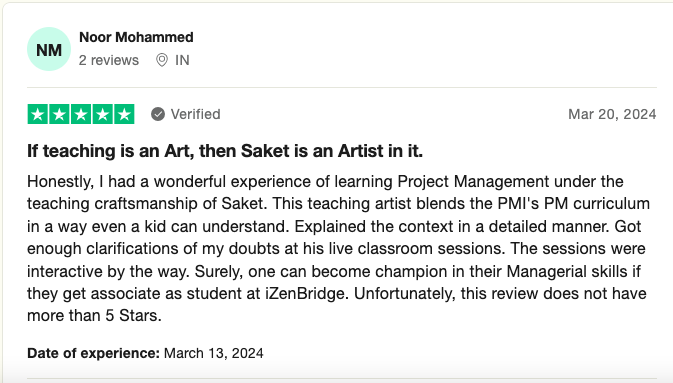673x383 pixels.
Task: Click the 'Verified' label text
Action: coord(195,114)
